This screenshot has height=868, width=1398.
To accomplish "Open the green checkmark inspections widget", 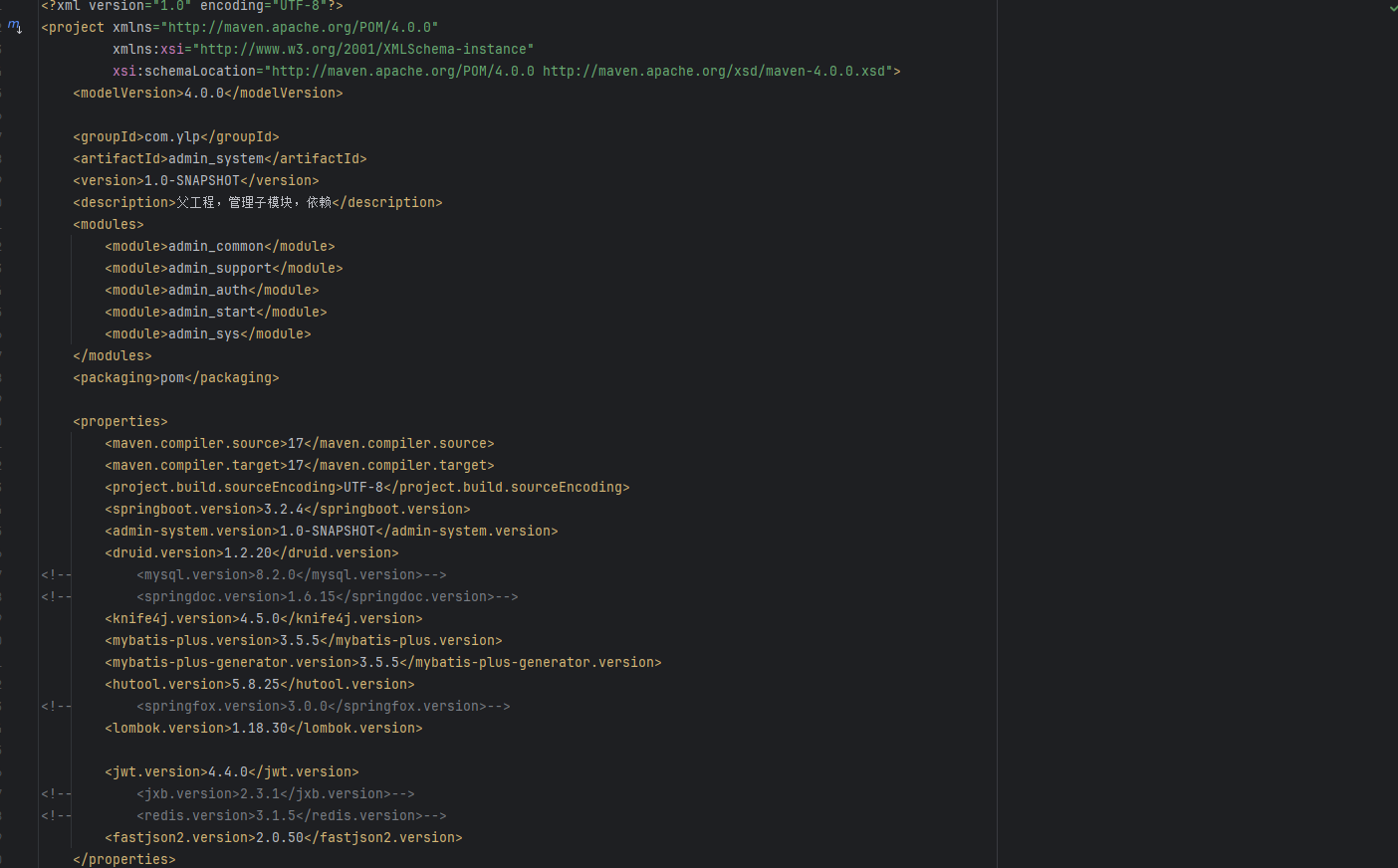I will (x=1393, y=7).
